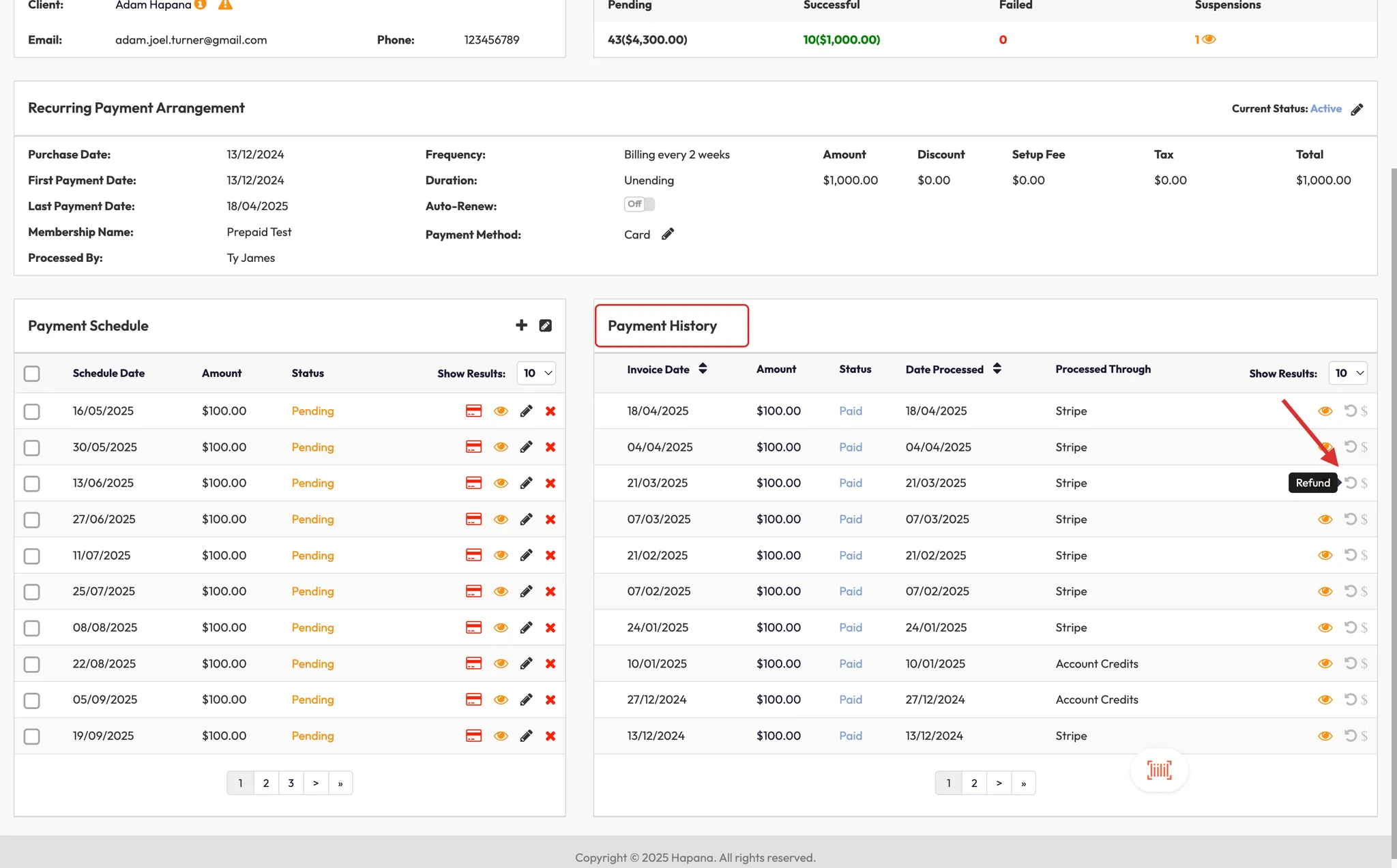Screen dimensions: 1397x868
Task: View suspensions eye icon next to 1
Action: [1209, 40]
